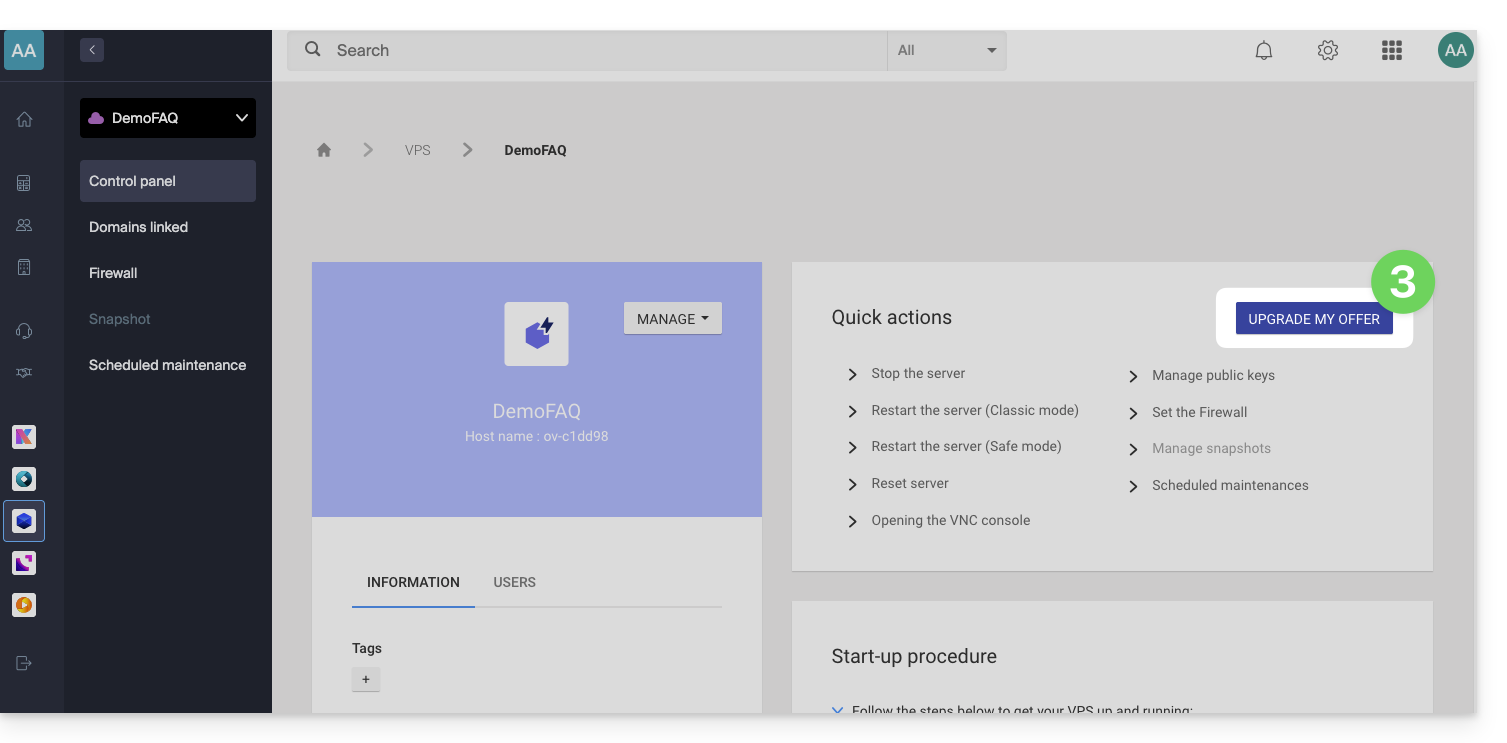Open settings gear icon in top bar

1328,50
